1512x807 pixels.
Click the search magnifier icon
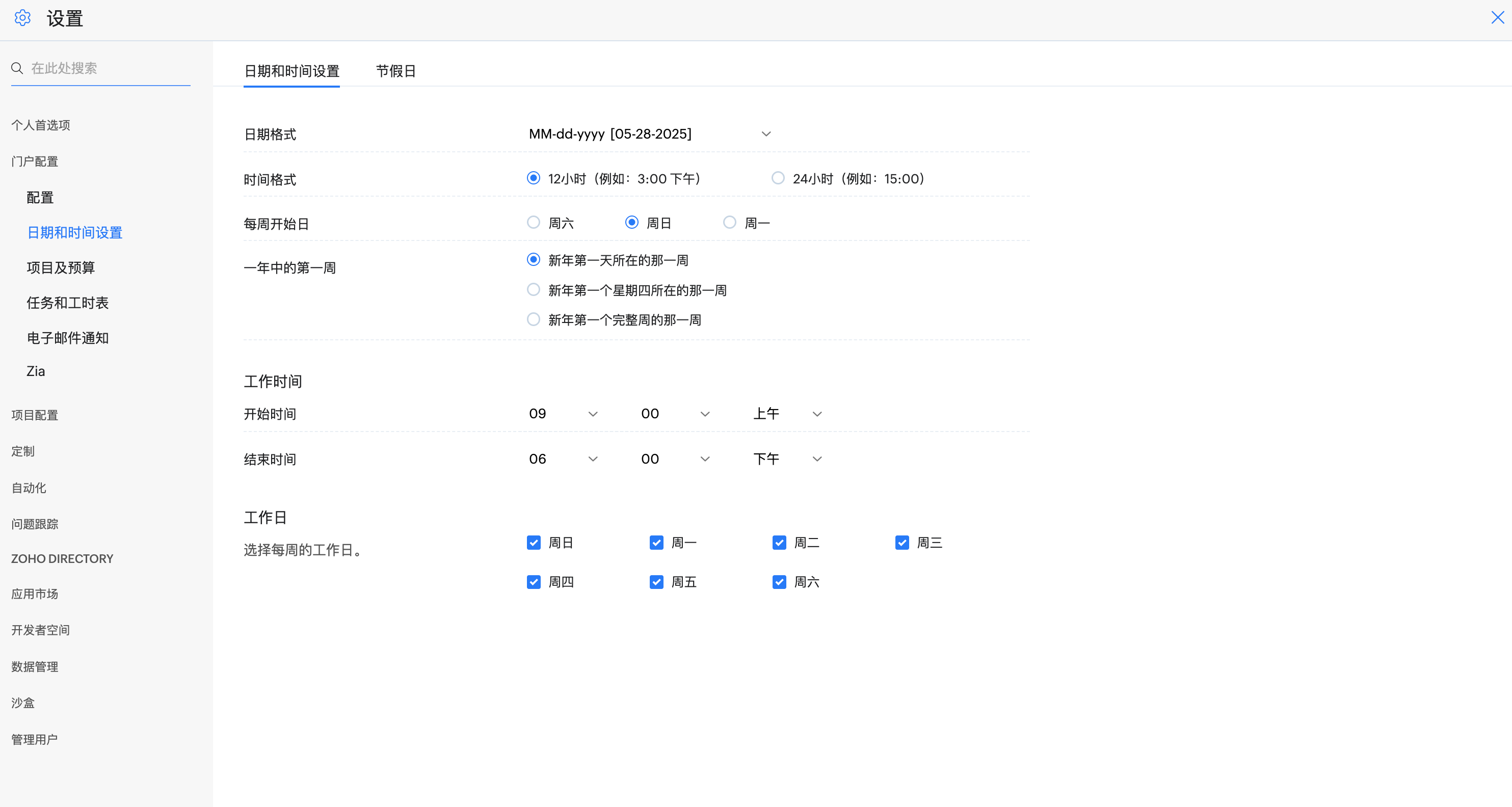point(17,68)
